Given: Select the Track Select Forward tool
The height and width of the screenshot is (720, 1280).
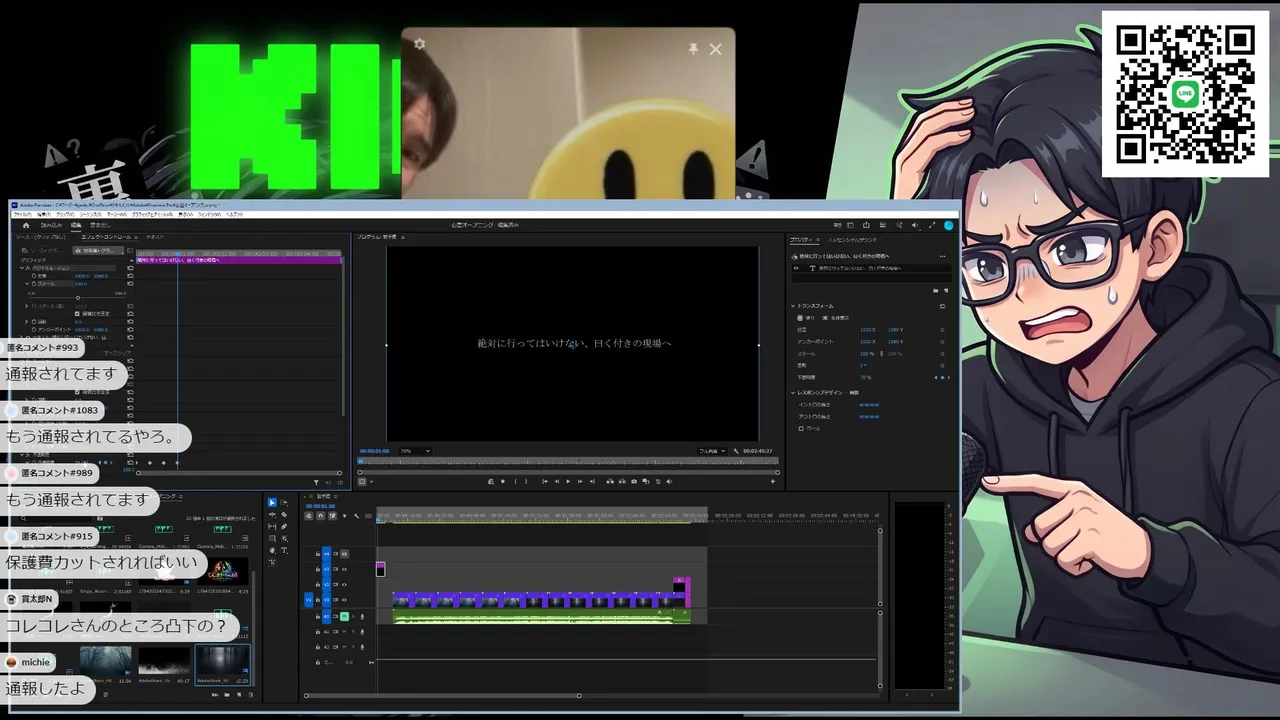Looking at the screenshot, I should (x=284, y=502).
